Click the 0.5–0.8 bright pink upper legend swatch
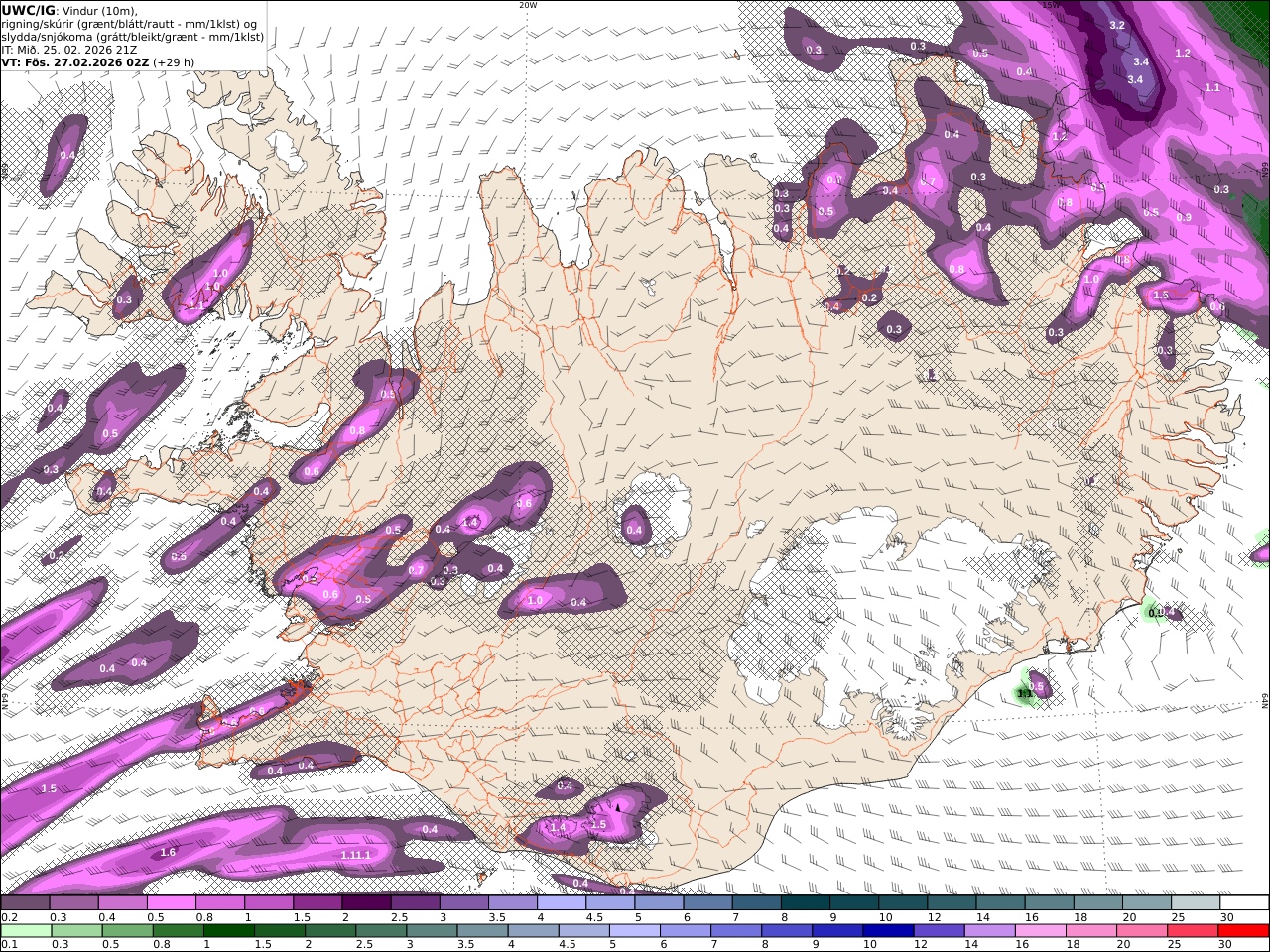 point(172,903)
